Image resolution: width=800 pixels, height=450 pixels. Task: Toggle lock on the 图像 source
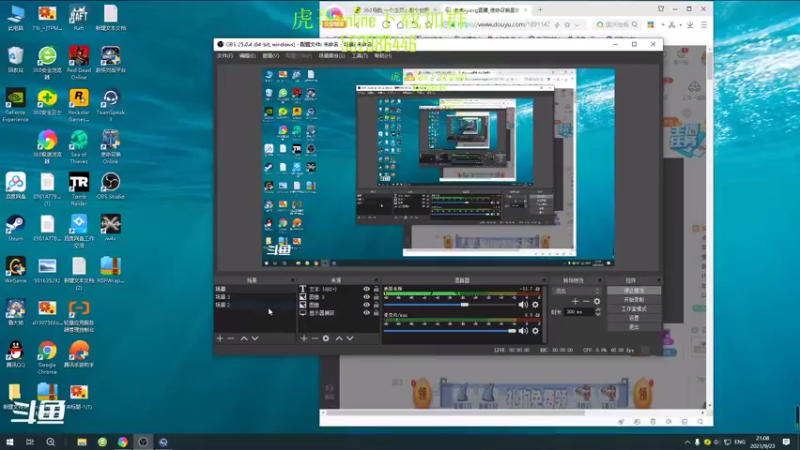coord(376,305)
